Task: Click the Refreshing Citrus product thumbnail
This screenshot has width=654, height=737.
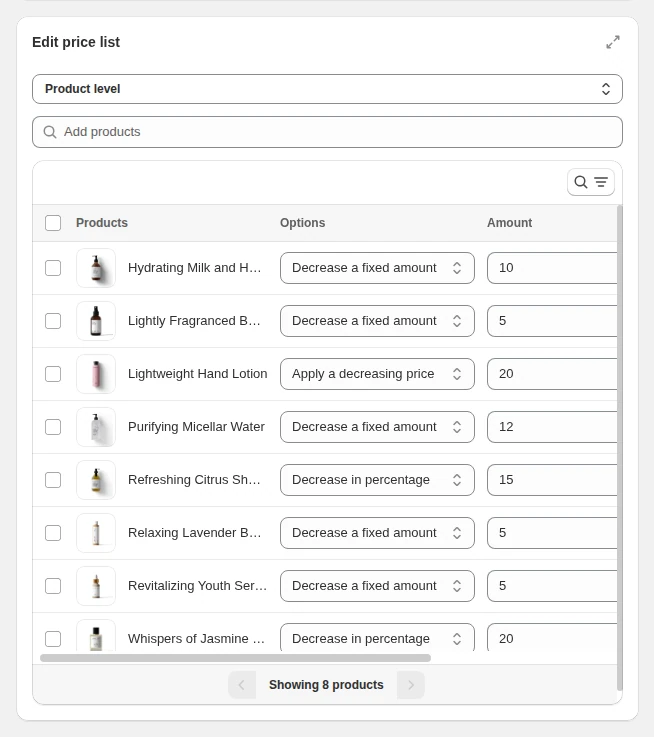Action: pyautogui.click(x=96, y=480)
